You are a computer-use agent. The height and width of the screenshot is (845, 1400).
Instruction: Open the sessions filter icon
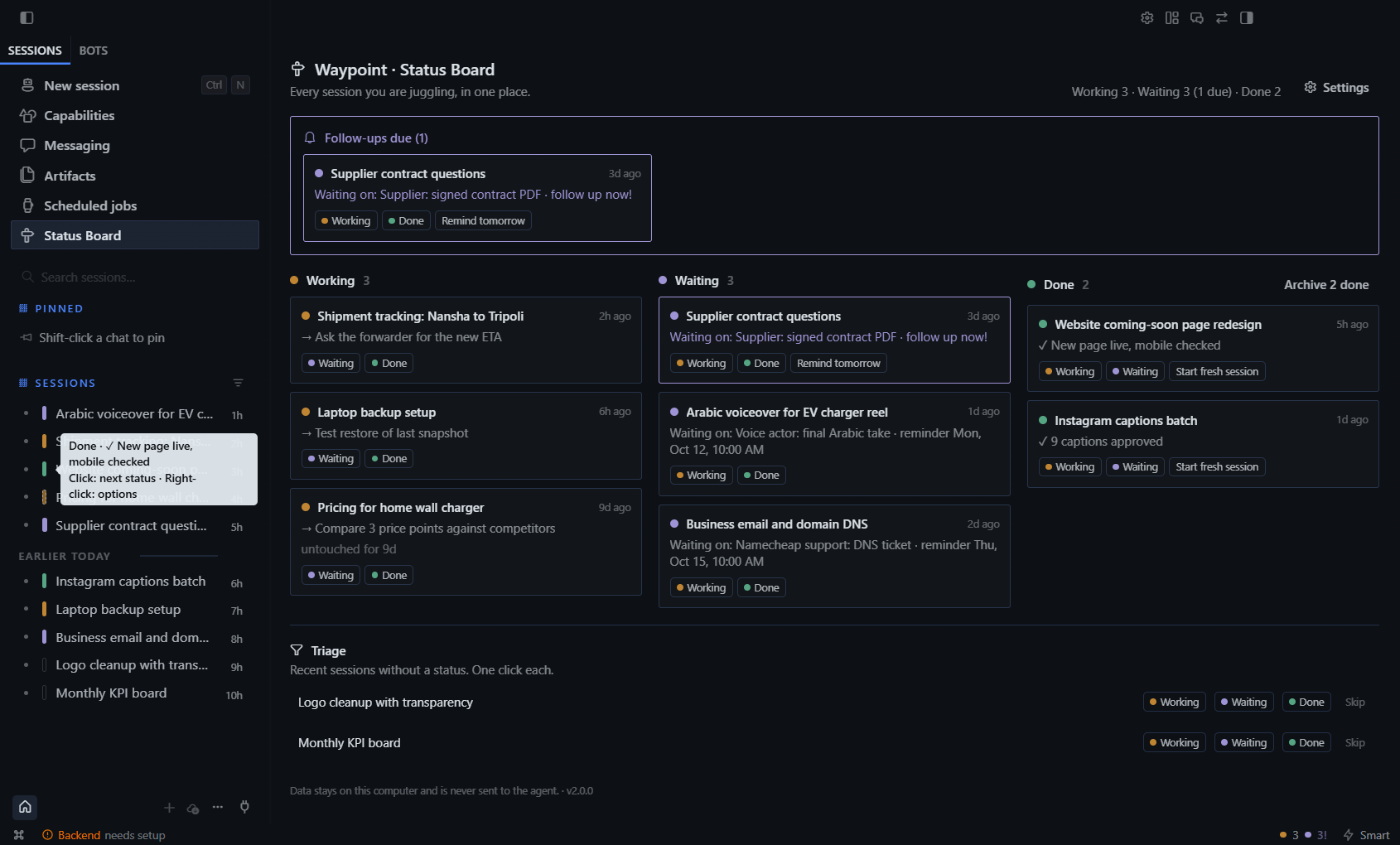pos(238,383)
